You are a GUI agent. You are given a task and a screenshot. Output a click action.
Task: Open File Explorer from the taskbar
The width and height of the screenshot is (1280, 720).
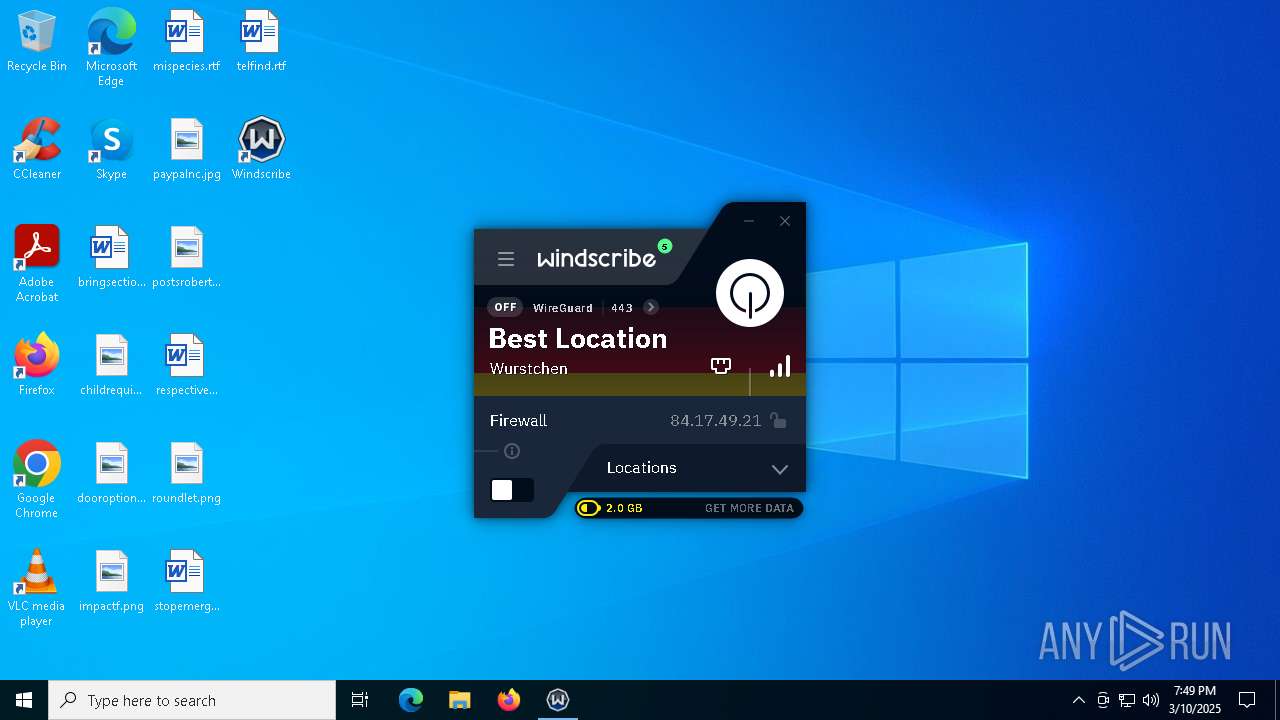(459, 700)
